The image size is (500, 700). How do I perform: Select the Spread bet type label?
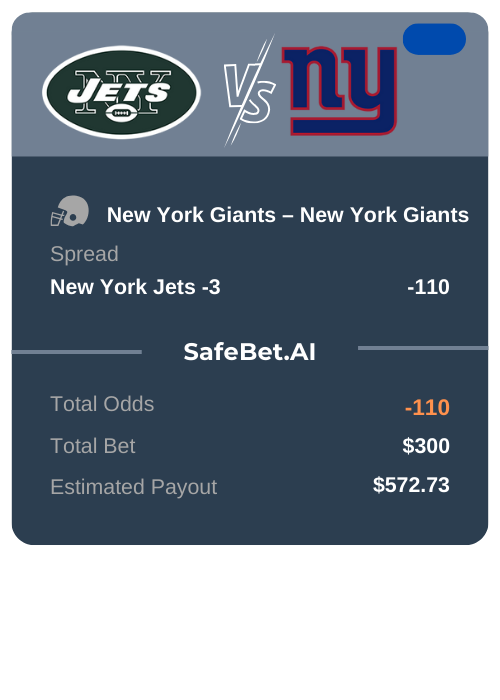coord(84,254)
